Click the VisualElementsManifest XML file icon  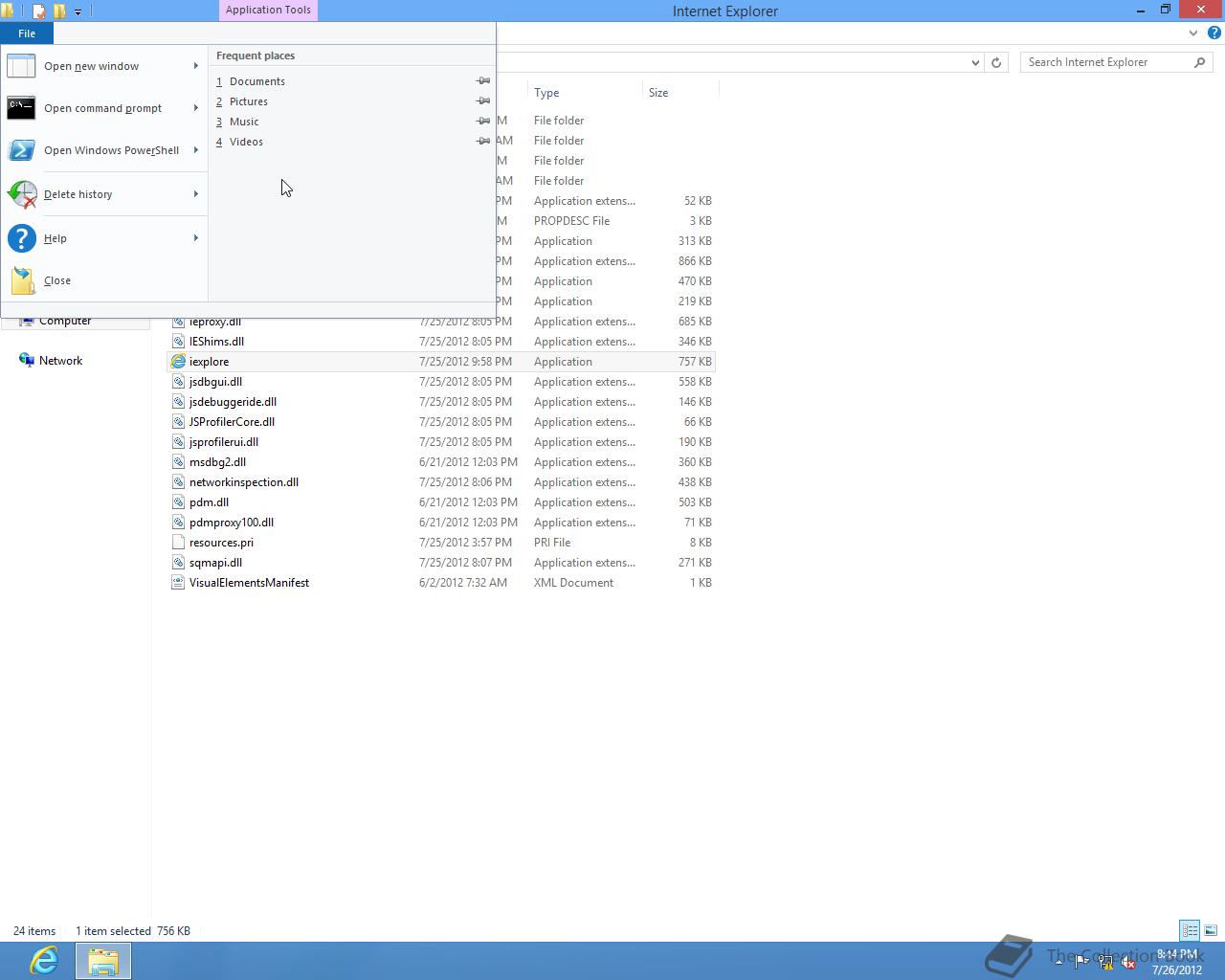(x=178, y=583)
